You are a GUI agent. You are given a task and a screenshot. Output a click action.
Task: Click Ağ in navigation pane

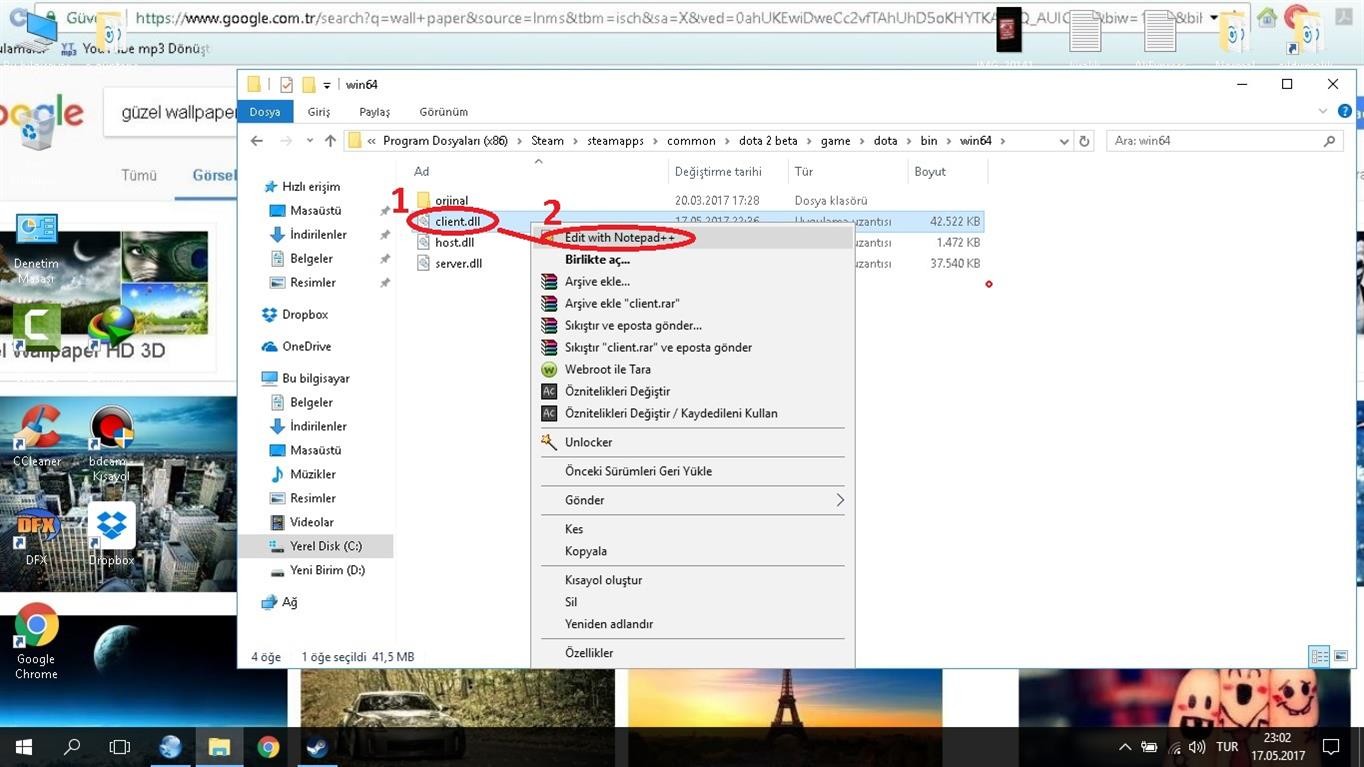289,602
